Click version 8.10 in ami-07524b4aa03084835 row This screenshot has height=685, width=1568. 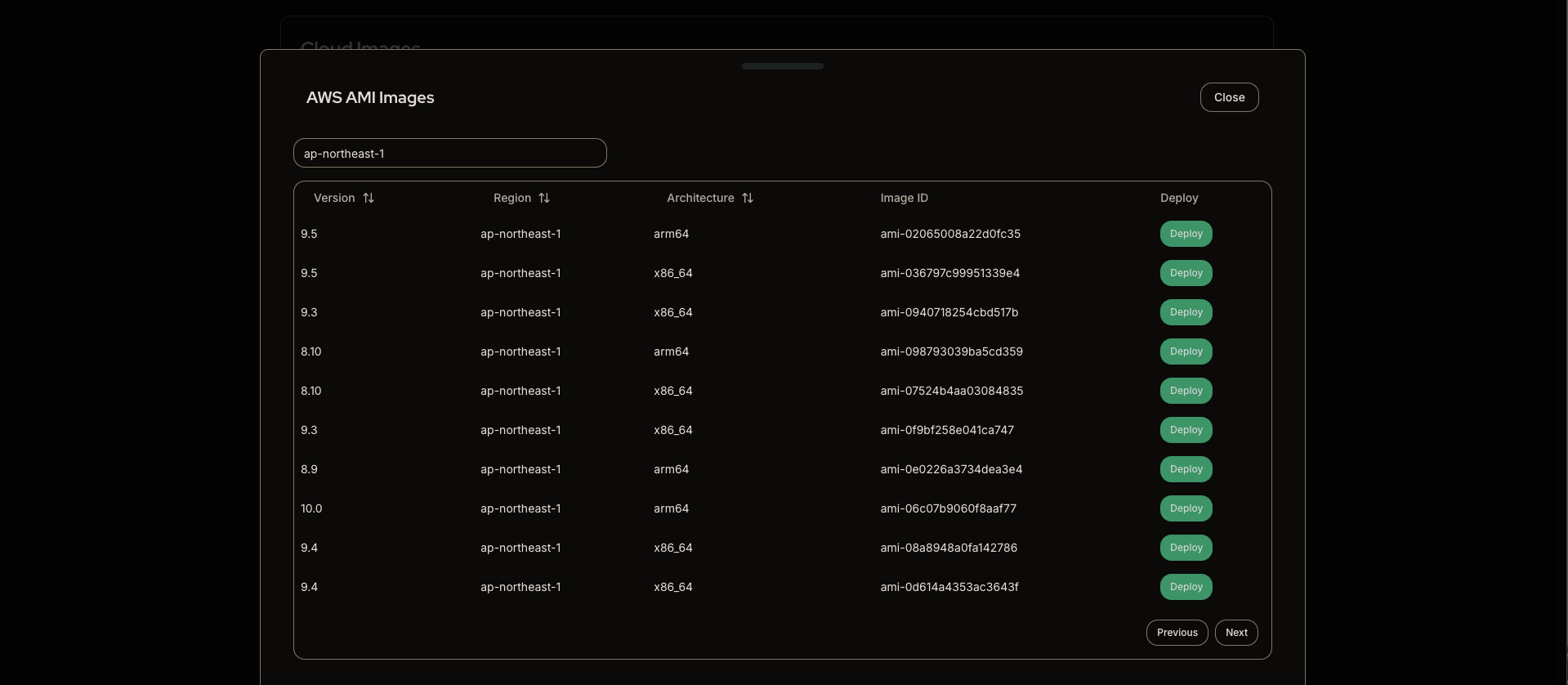click(311, 391)
